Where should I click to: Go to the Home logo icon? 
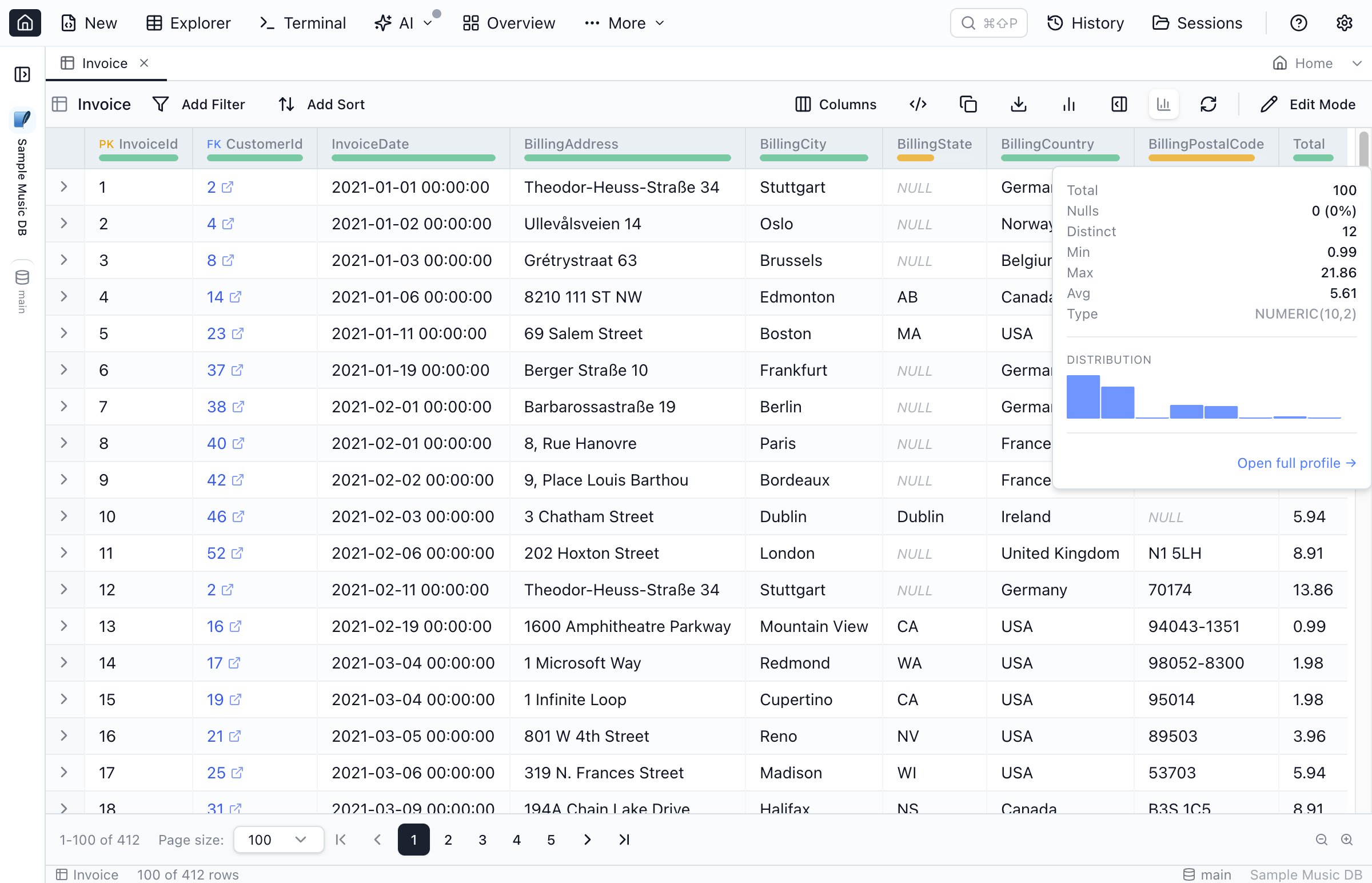pos(25,23)
